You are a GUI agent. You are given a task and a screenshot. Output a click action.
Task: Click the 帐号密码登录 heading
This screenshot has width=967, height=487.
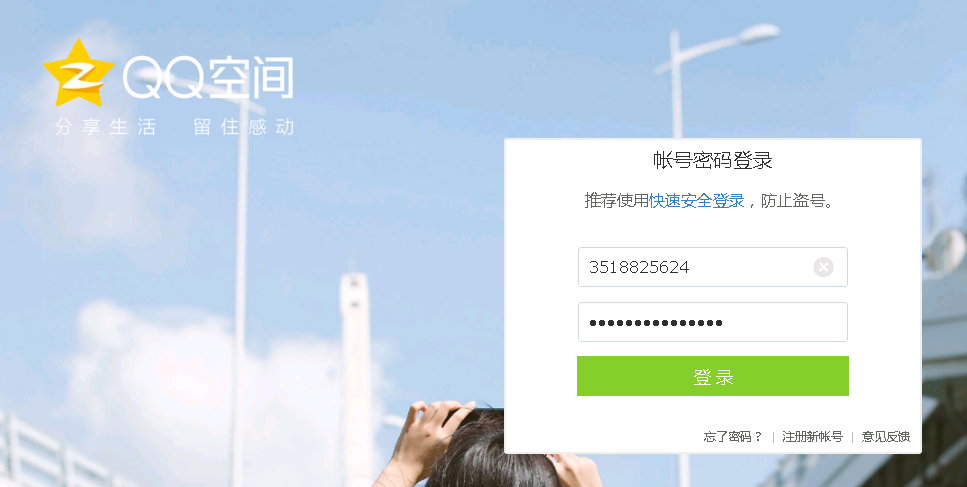[x=713, y=161]
